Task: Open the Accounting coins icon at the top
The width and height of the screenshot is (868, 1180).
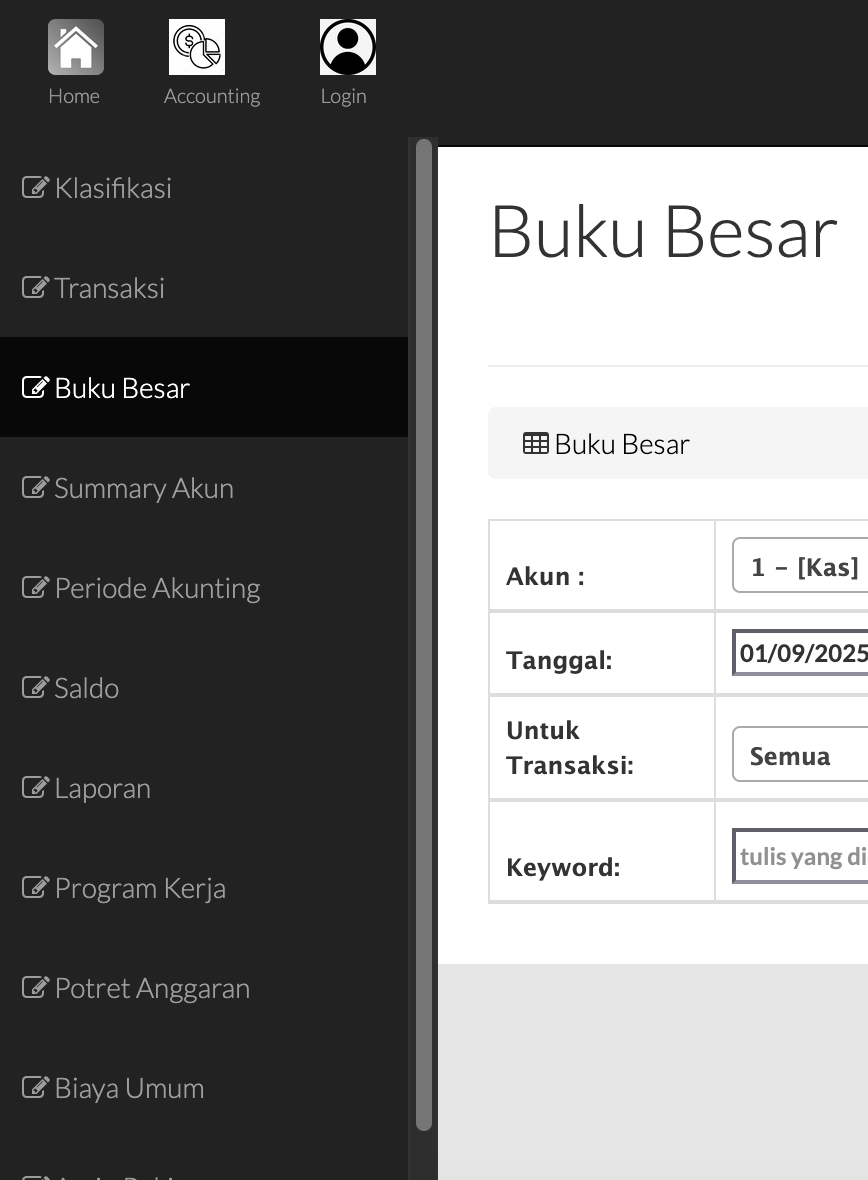Action: [196, 46]
